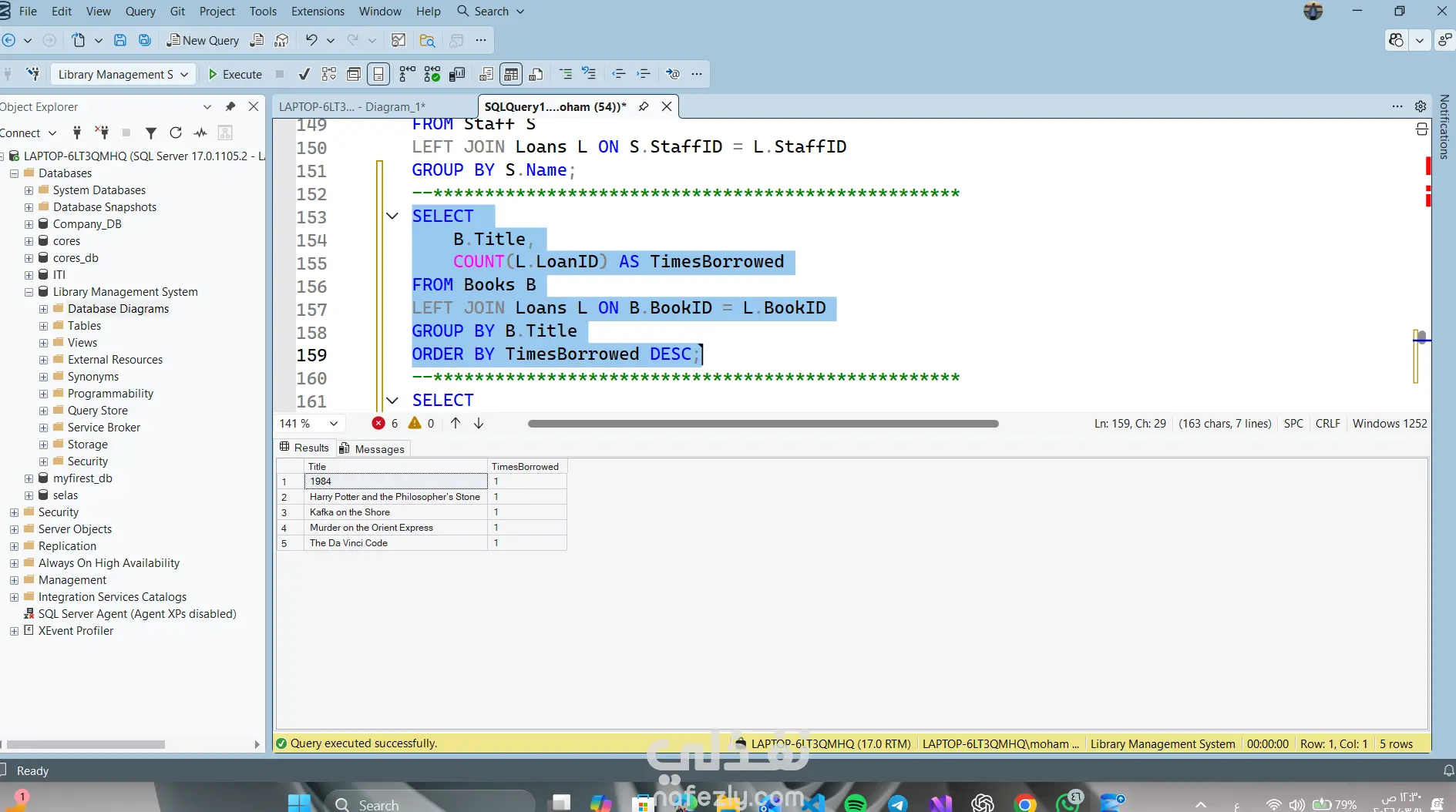Open the Query menu

(140, 11)
